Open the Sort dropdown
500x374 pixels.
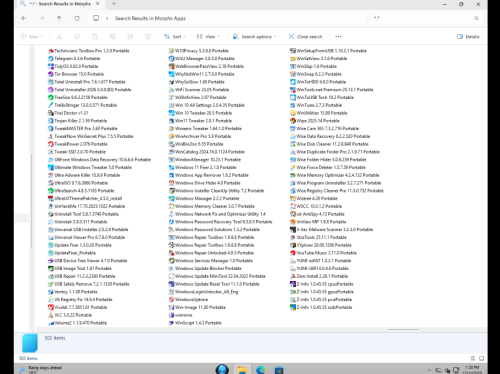click(175, 37)
